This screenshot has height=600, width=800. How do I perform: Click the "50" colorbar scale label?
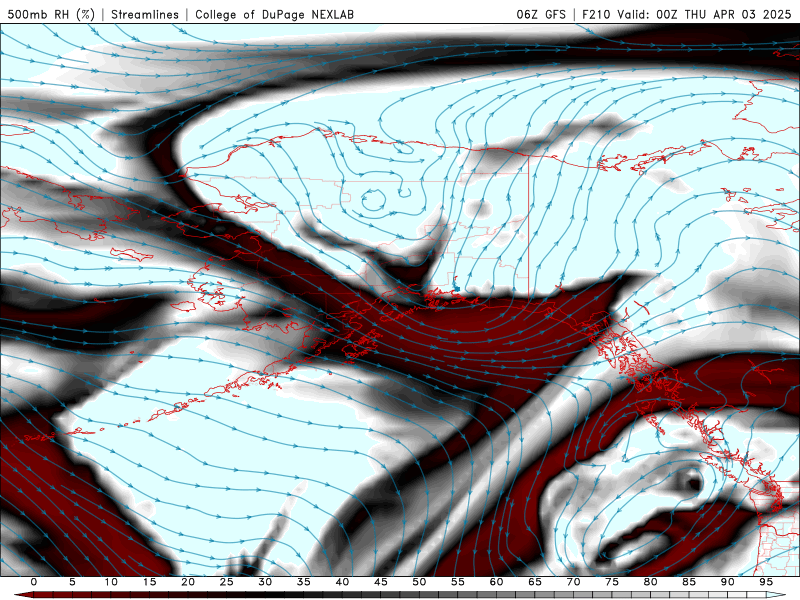[x=419, y=582]
